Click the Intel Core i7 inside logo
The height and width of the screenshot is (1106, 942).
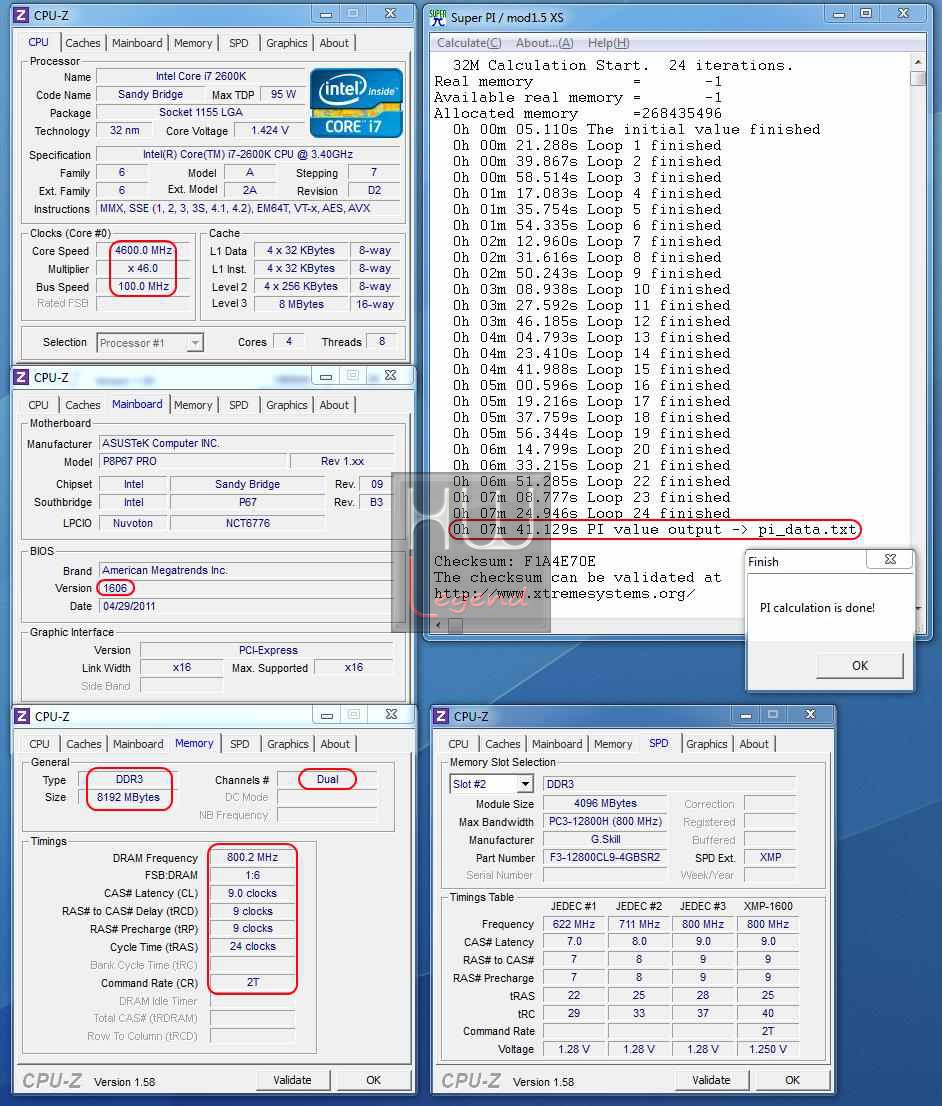[x=356, y=103]
